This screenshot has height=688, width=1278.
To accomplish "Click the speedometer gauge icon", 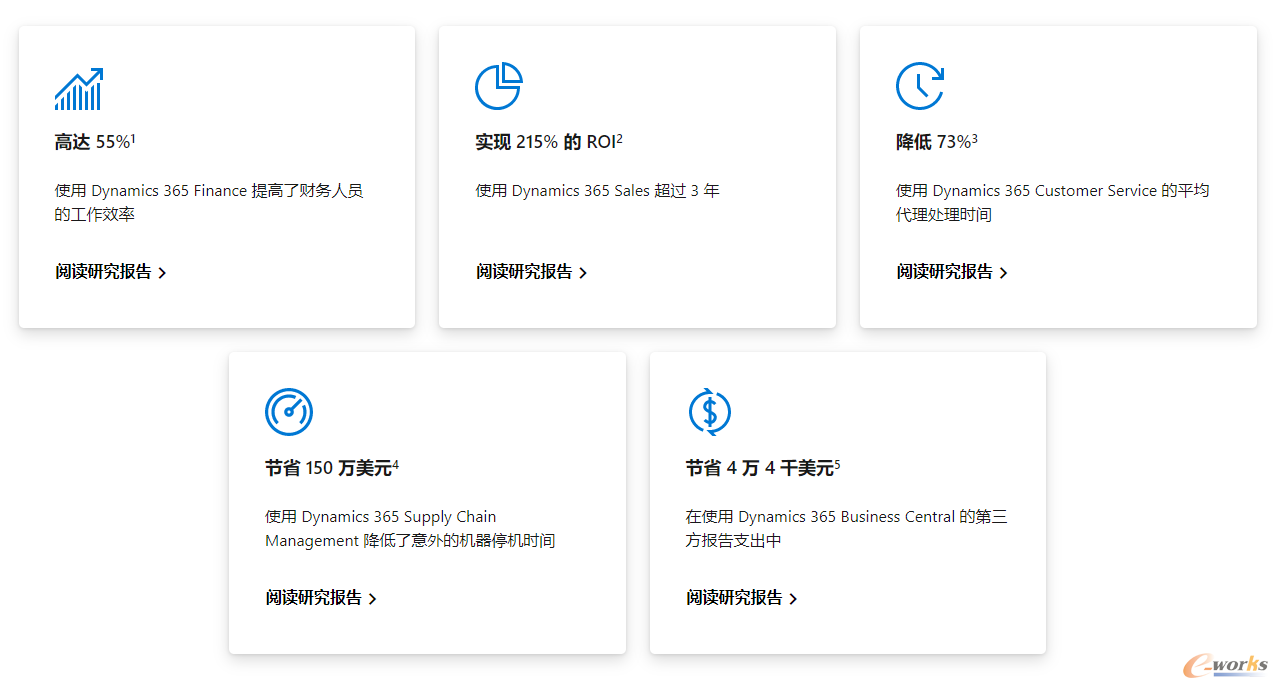I will point(289,412).
